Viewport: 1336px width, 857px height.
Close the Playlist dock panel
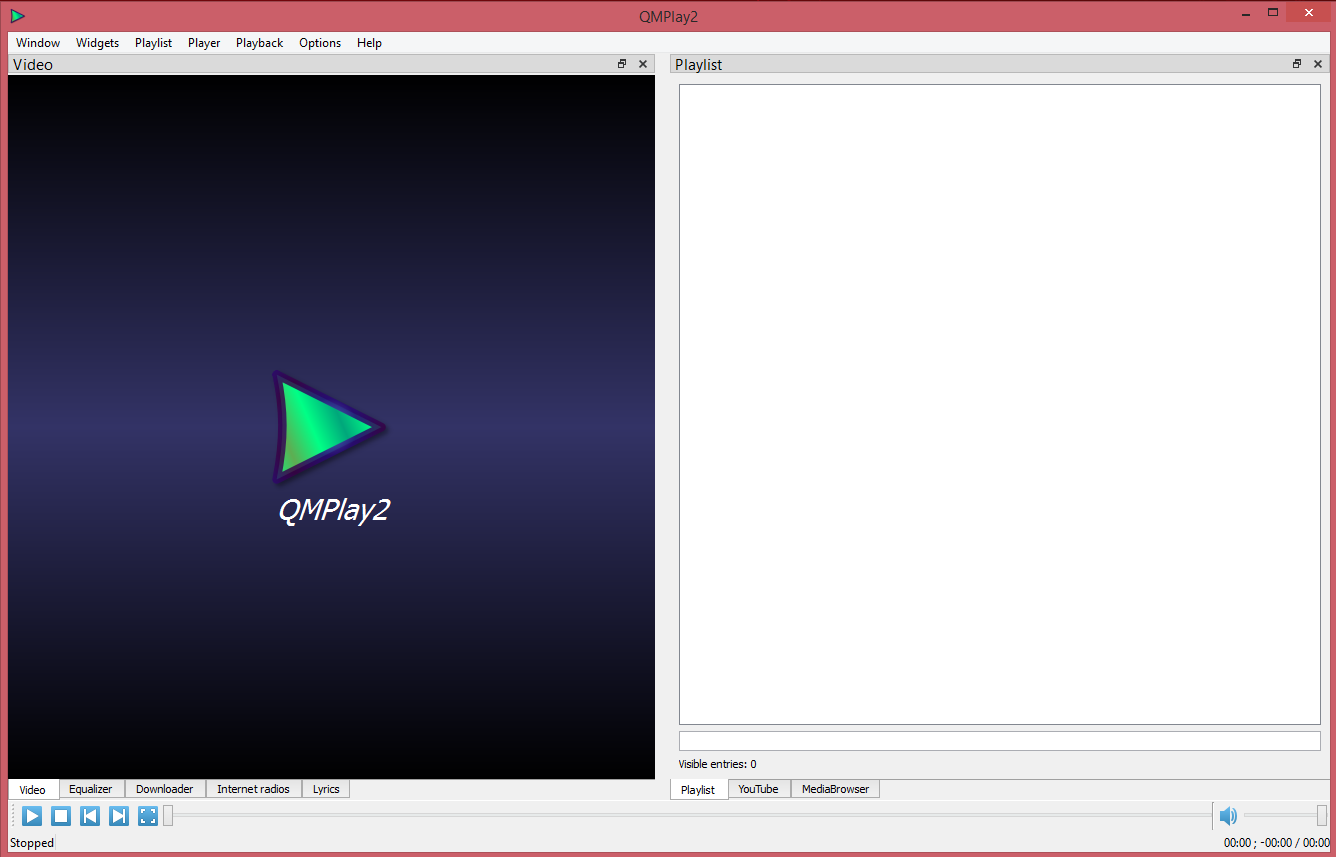pos(1318,64)
